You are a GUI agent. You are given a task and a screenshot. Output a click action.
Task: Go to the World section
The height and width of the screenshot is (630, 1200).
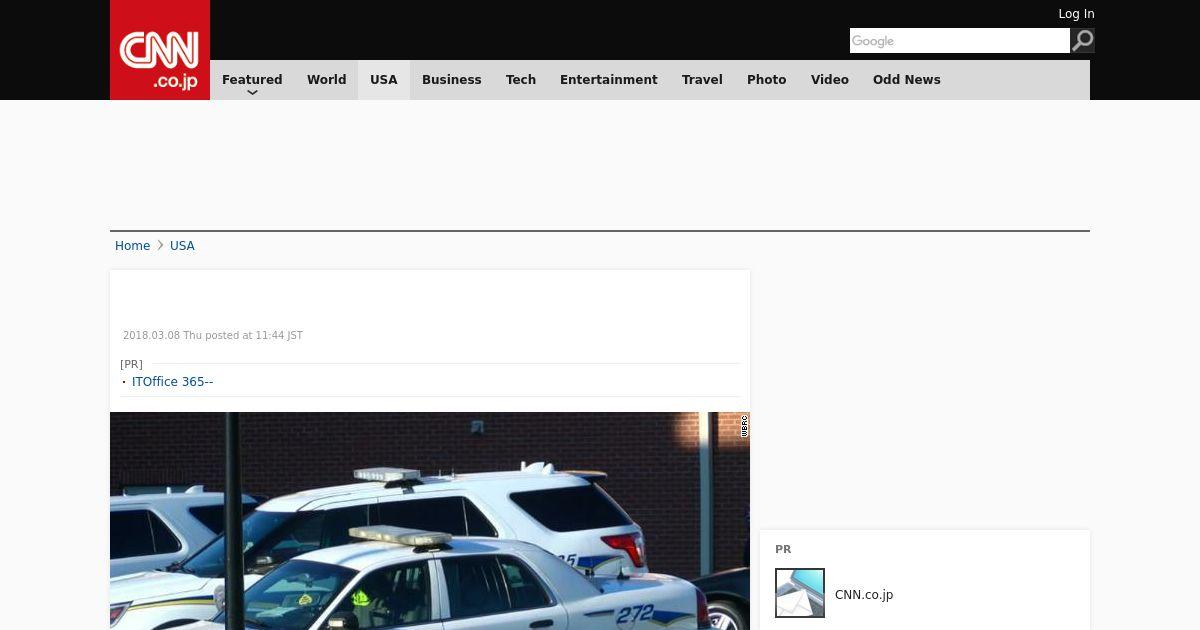point(326,80)
